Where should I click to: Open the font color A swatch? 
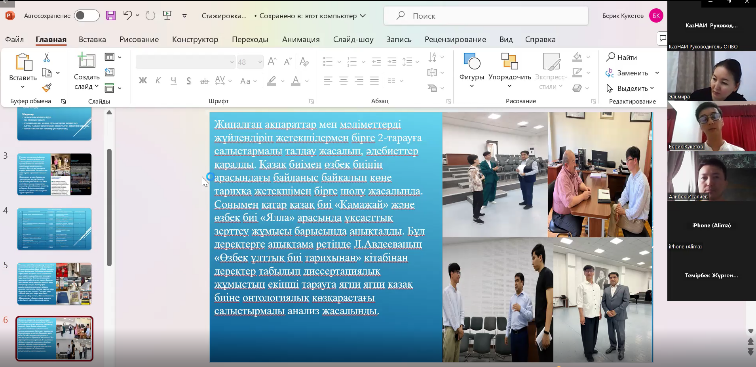(x=295, y=81)
